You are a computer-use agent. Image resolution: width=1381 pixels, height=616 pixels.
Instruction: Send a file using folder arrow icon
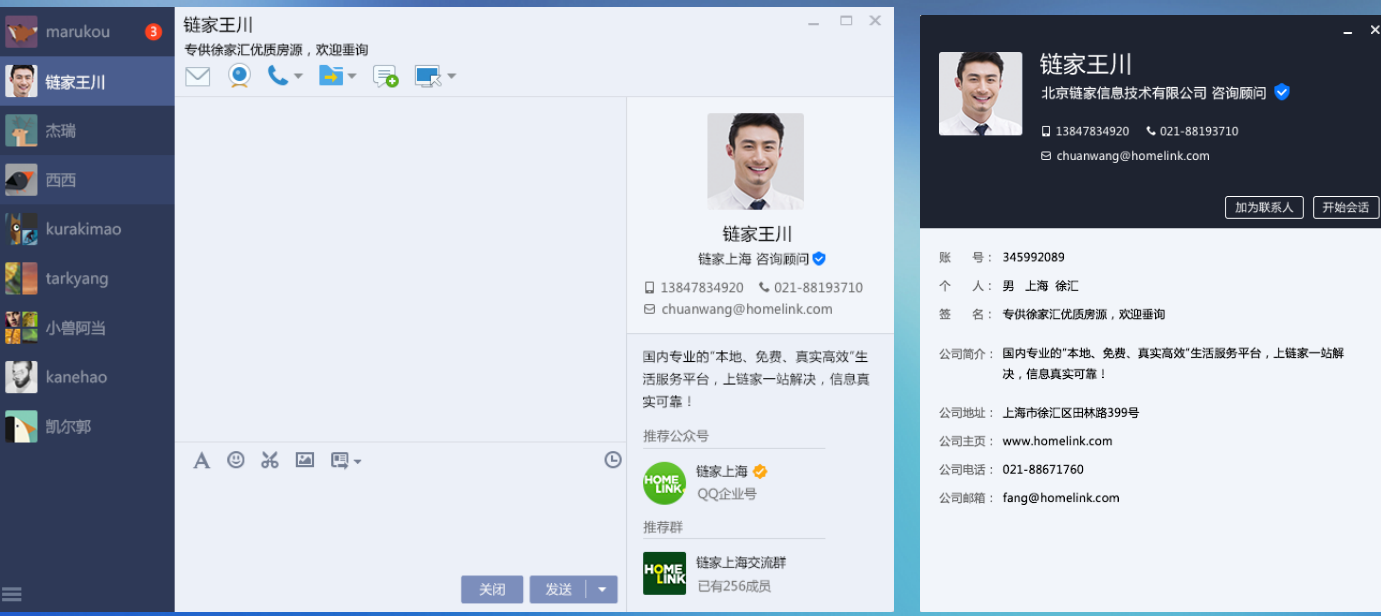pyautogui.click(x=331, y=75)
